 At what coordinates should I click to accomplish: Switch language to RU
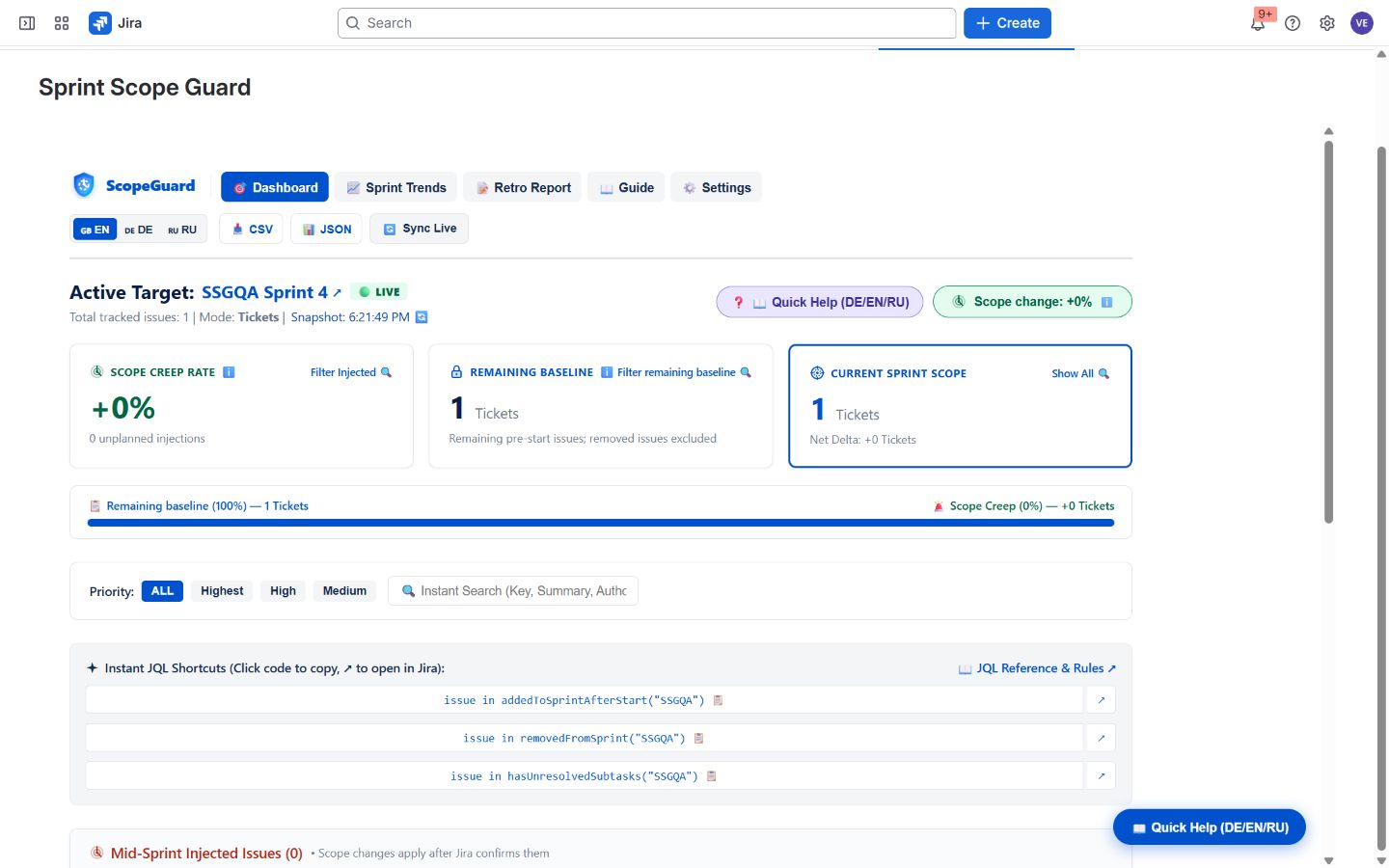coord(182,230)
